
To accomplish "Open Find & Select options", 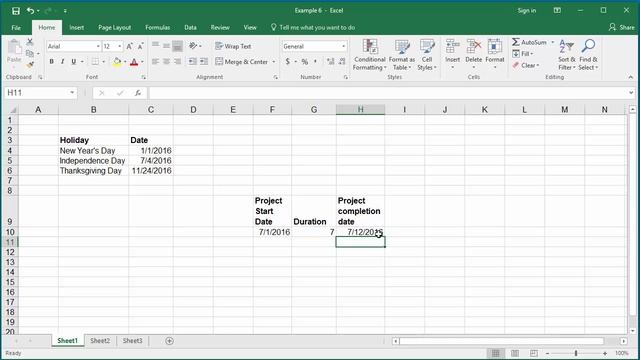I will tap(588, 55).
